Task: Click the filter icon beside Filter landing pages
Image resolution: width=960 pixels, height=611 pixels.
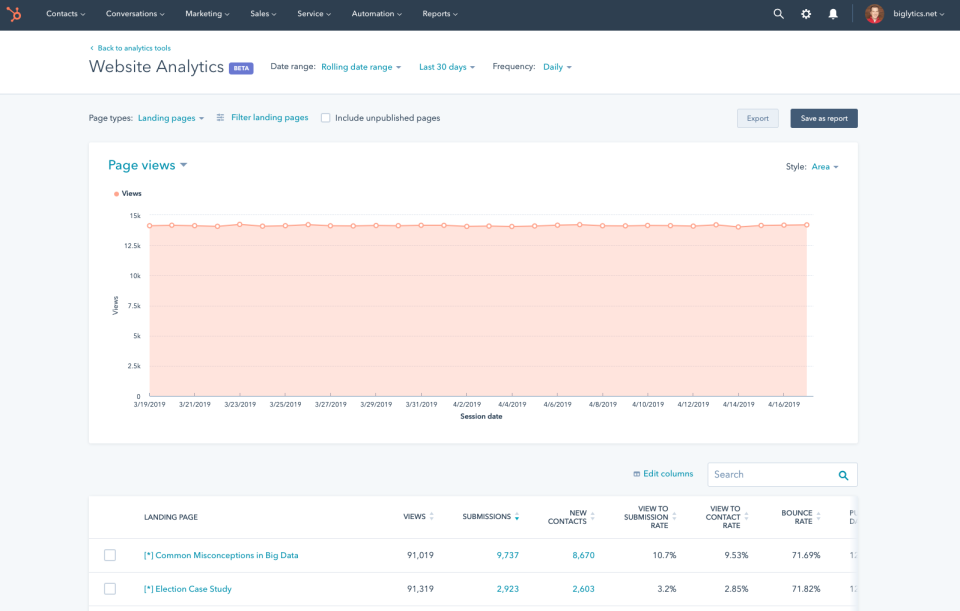Action: coord(221,117)
